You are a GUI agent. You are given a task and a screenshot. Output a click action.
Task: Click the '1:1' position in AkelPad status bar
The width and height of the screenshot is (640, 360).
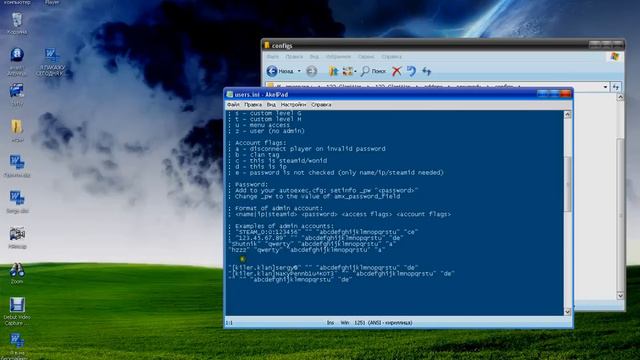click(x=229, y=323)
